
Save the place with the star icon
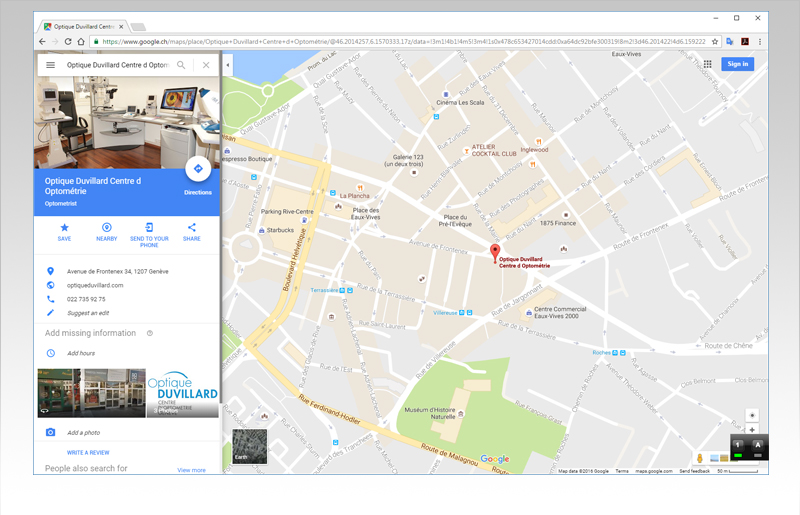pos(64,228)
